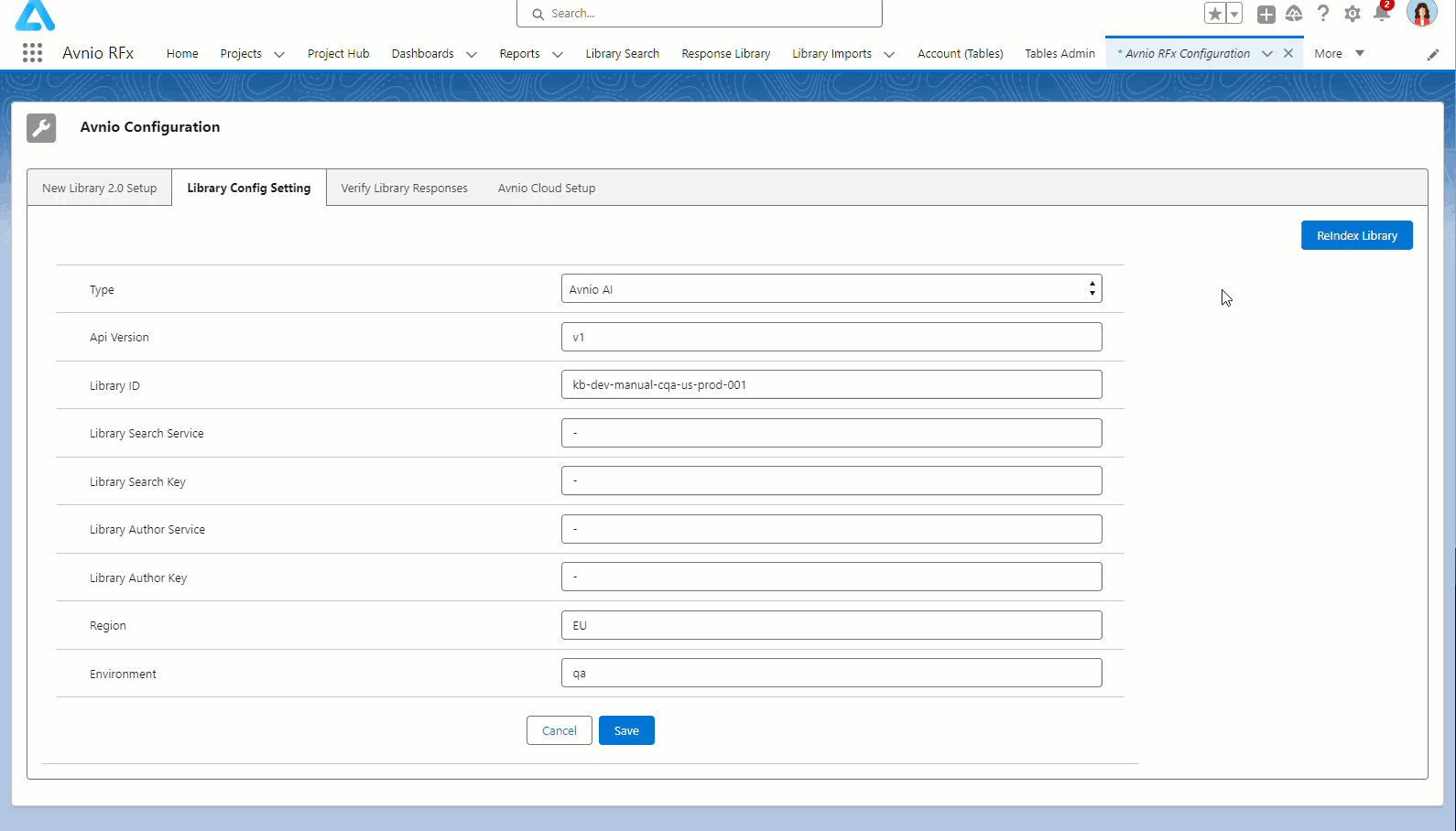Open Library Imports nav item
The height and width of the screenshot is (831, 1456).
(x=831, y=53)
